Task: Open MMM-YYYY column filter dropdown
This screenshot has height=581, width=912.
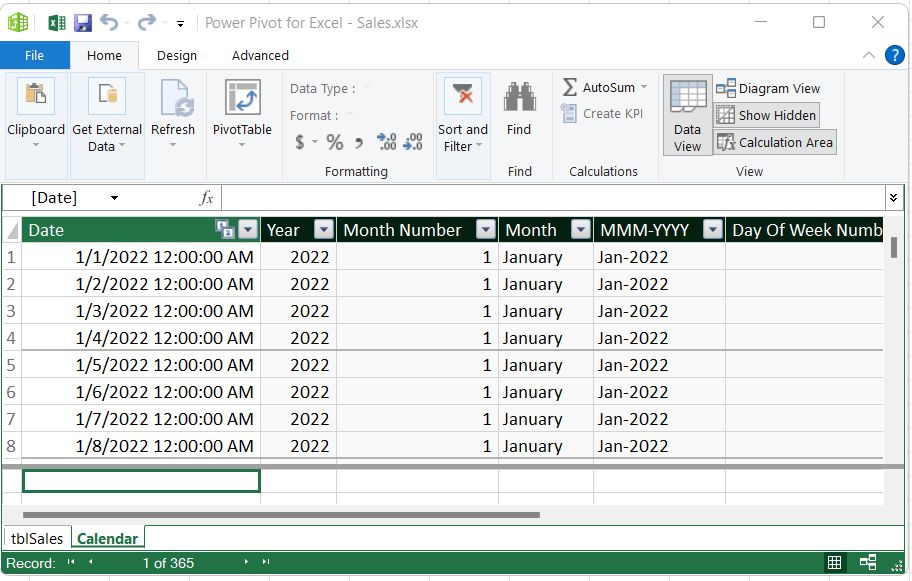Action: [x=712, y=230]
